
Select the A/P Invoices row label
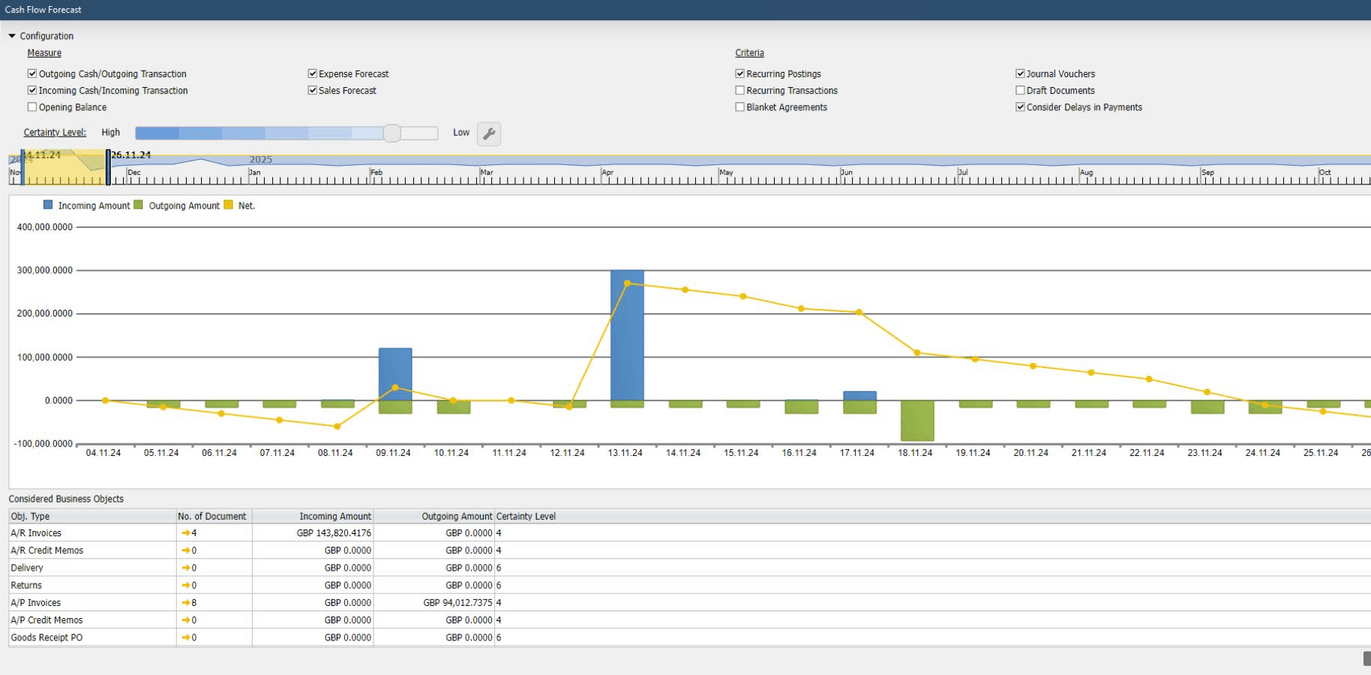coord(36,603)
